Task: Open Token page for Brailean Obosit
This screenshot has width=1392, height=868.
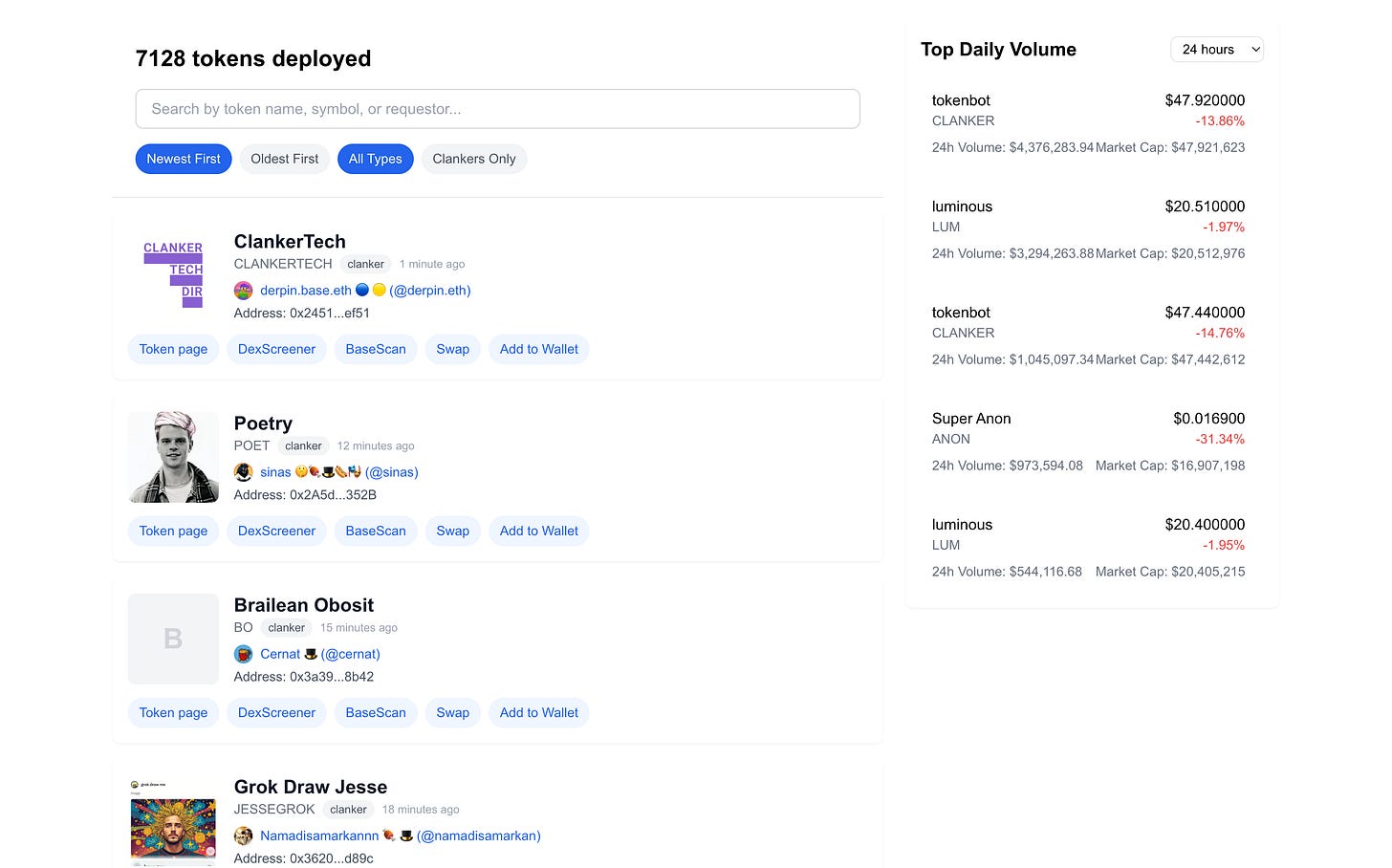Action: [x=173, y=712]
